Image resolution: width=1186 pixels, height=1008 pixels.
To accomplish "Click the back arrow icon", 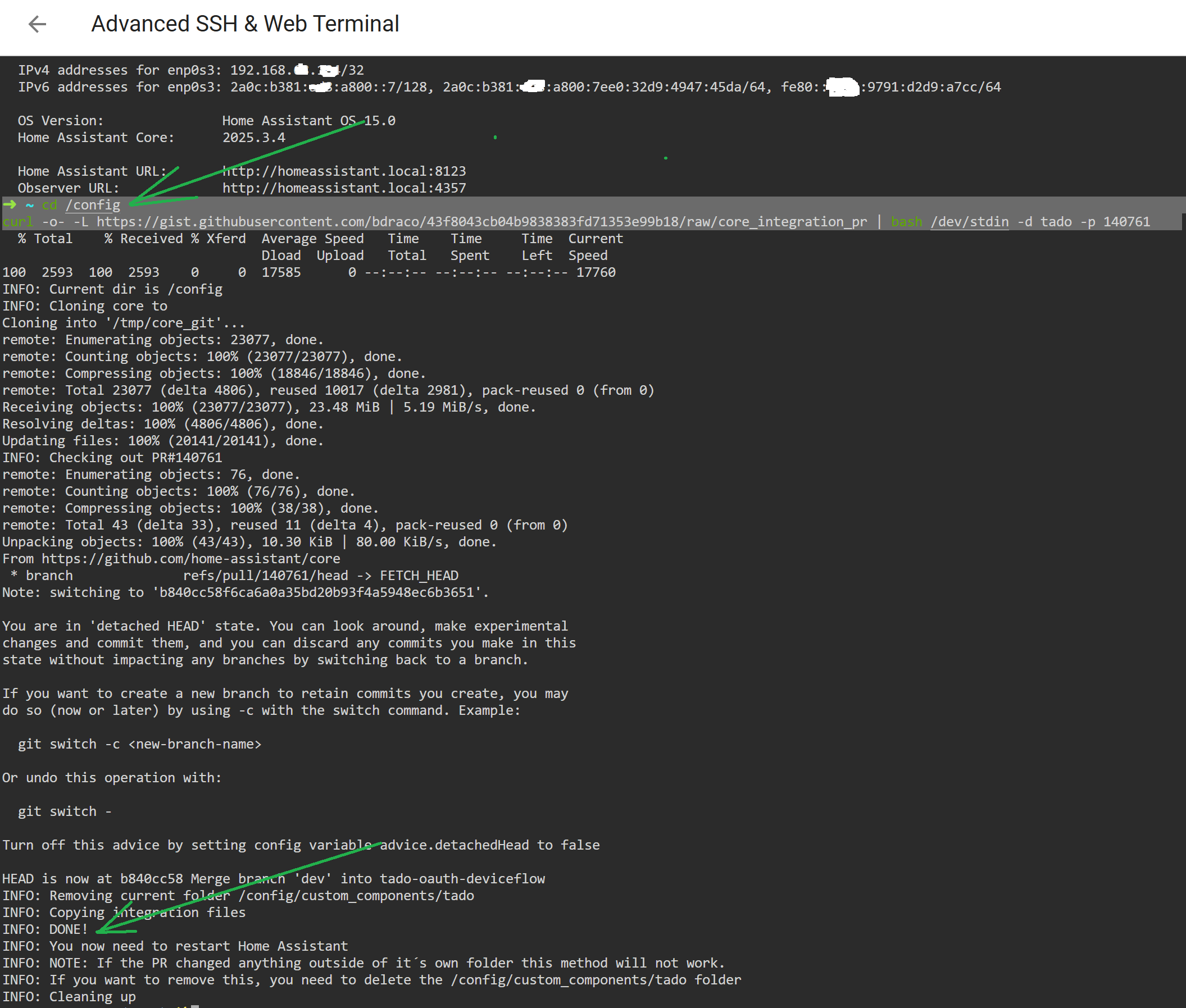I will 37,24.
